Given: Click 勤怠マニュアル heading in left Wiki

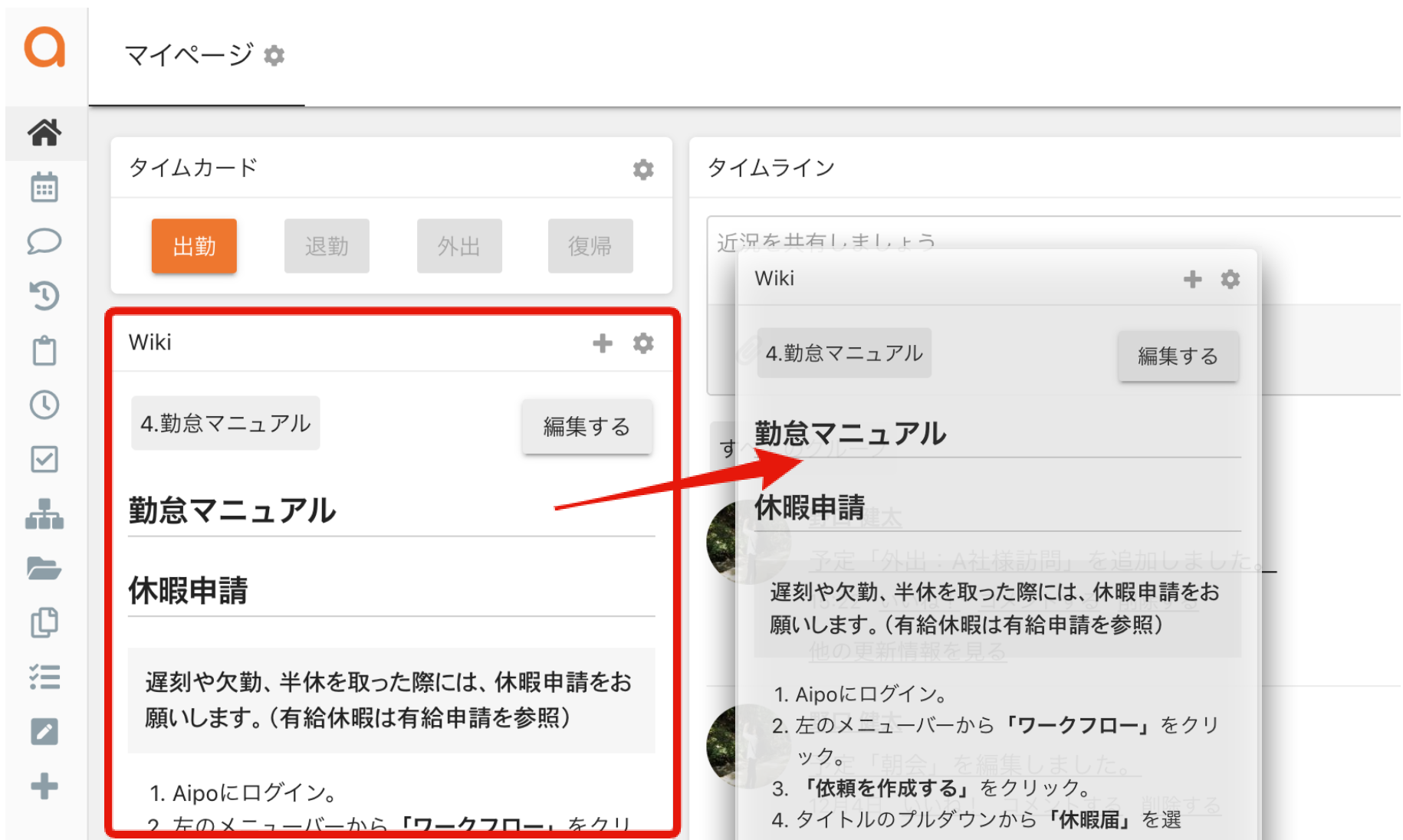Looking at the screenshot, I should 232,510.
